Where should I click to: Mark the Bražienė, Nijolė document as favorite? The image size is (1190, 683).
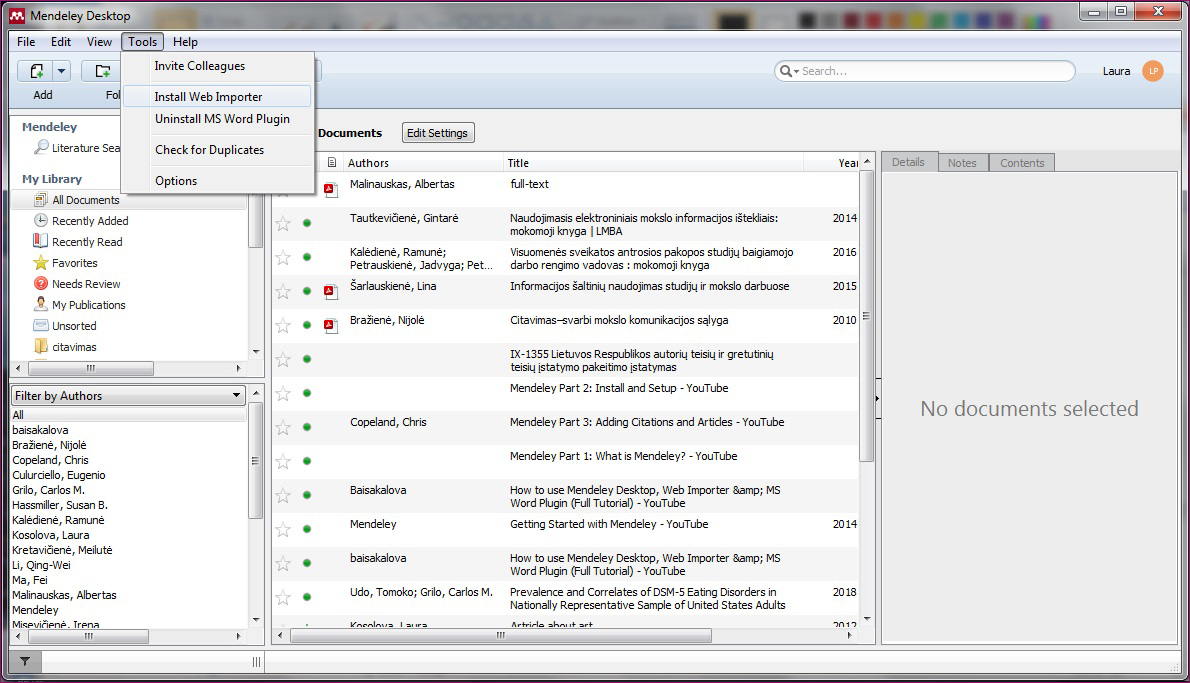pos(283,326)
